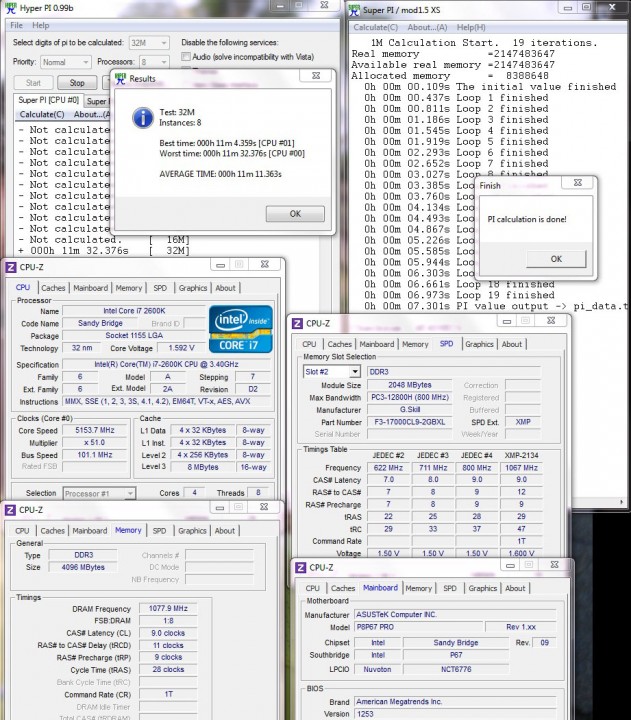Image resolution: width=631 pixels, height=720 pixels.
Task: Switch to Memory tab in CPU-Z SPD window
Action: coord(415,344)
